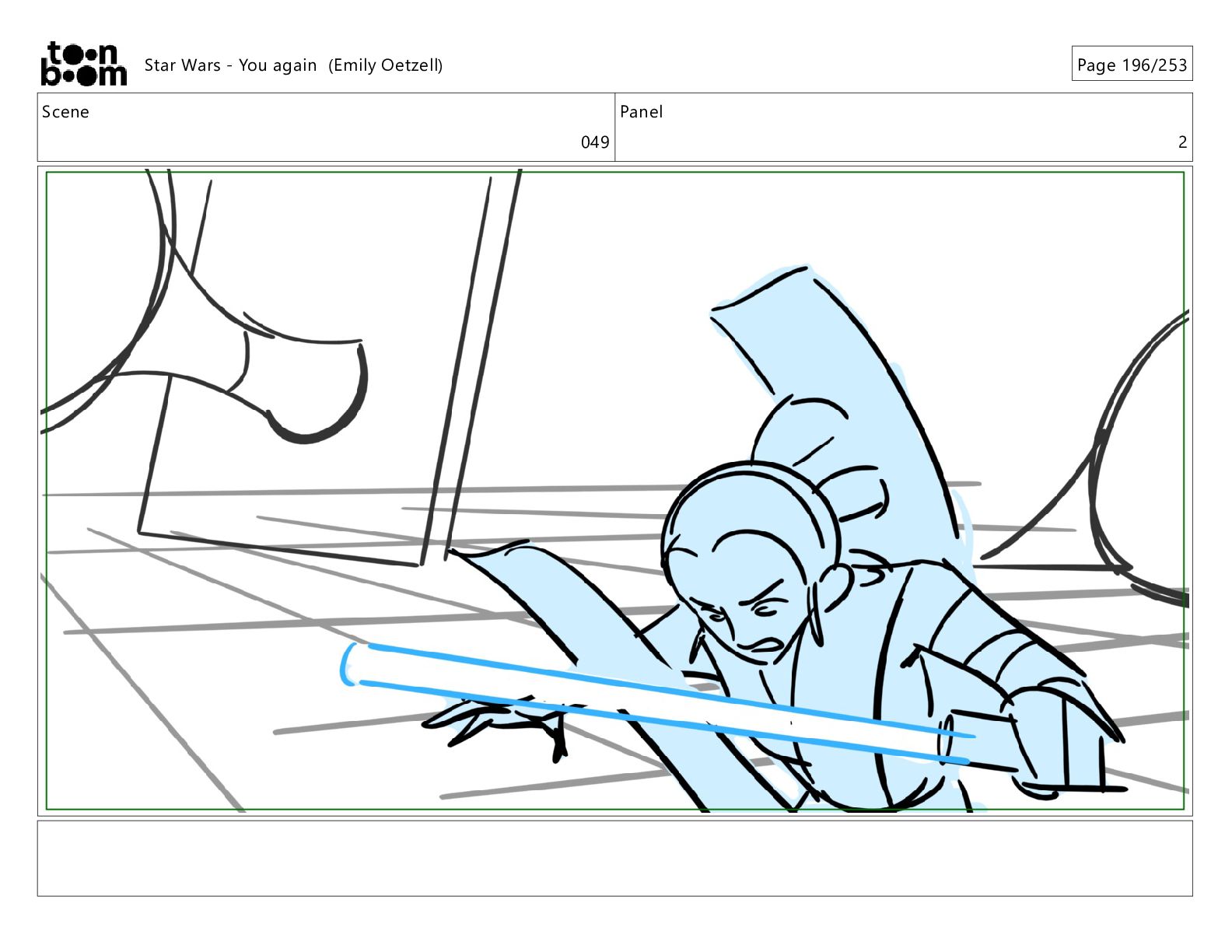The image size is (1232, 952).
Task: Click the empty notes box below the panel
Action: pos(614,858)
